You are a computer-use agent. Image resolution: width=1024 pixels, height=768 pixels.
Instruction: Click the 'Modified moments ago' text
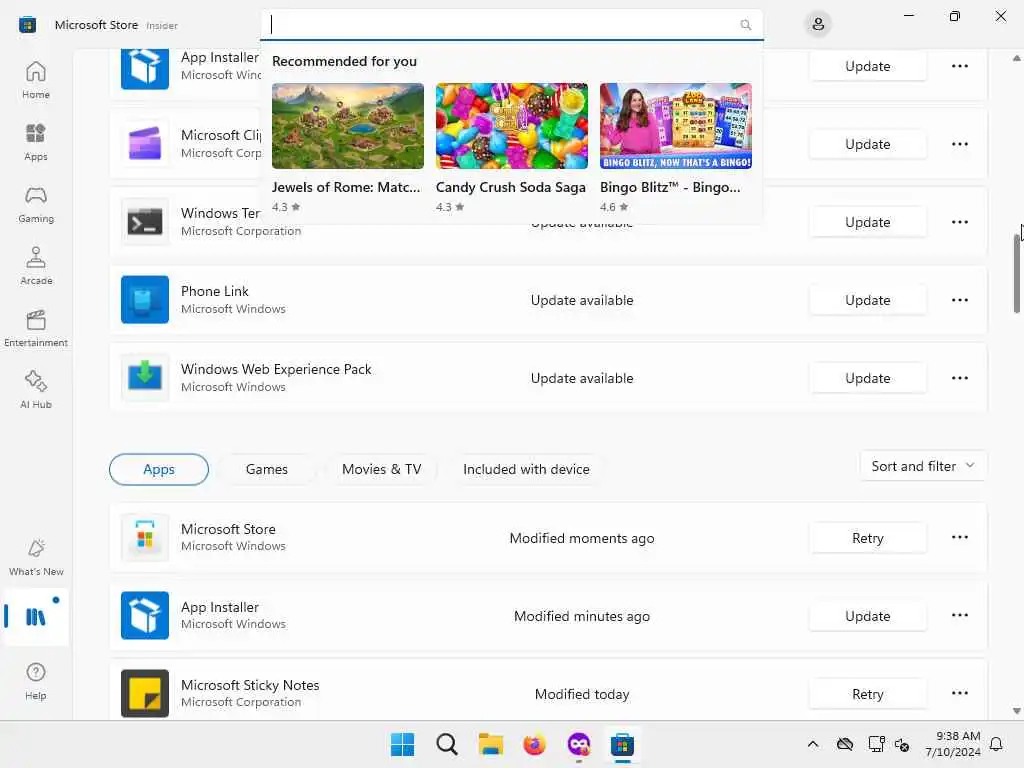click(581, 538)
